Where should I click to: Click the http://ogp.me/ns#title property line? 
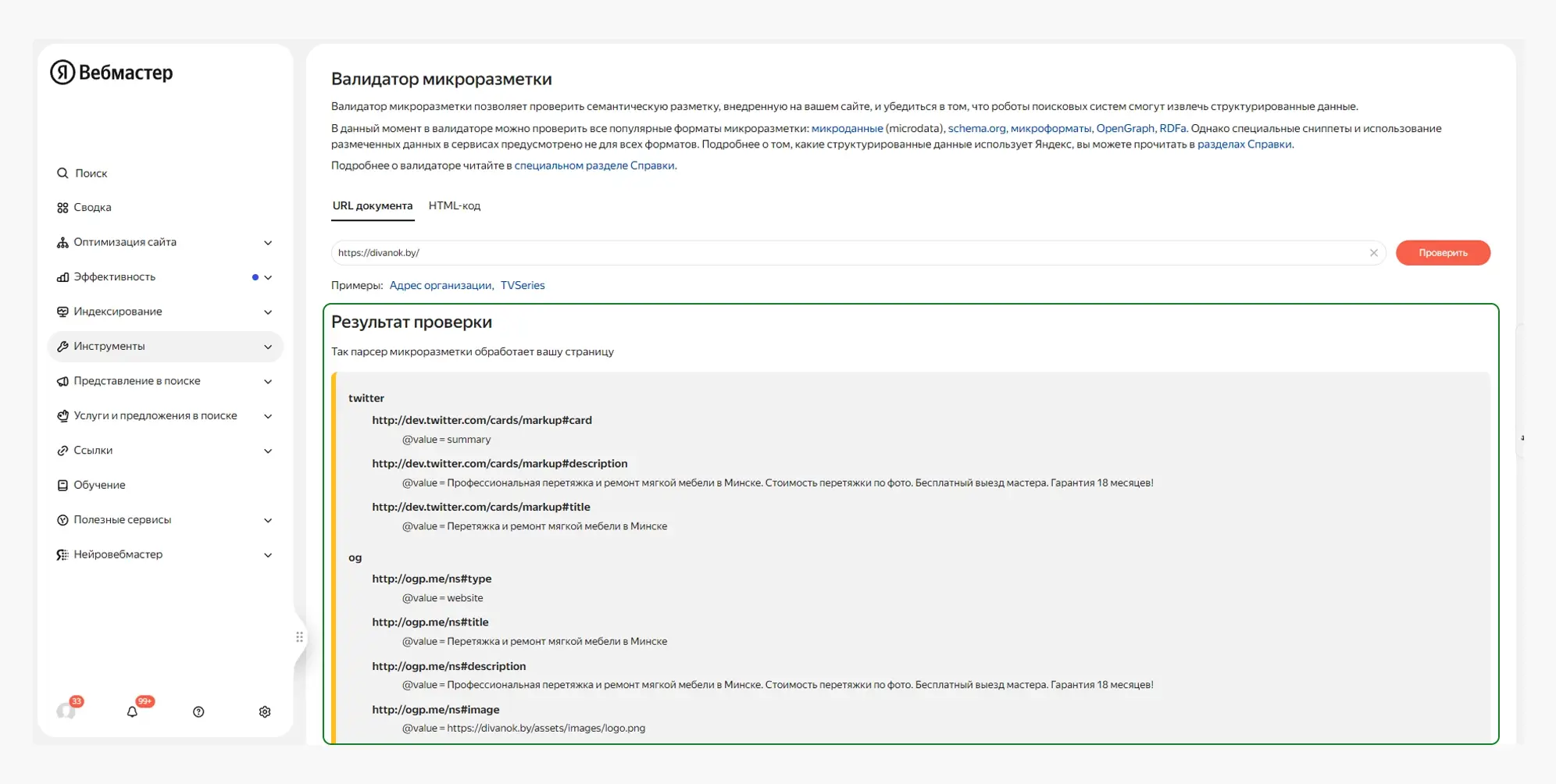pos(430,622)
